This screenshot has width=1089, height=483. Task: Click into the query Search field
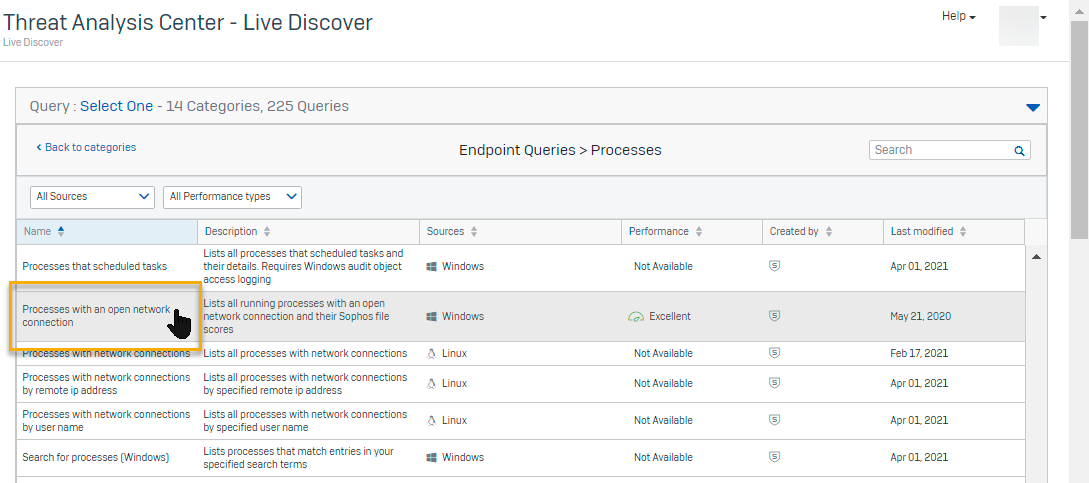[x=940, y=150]
